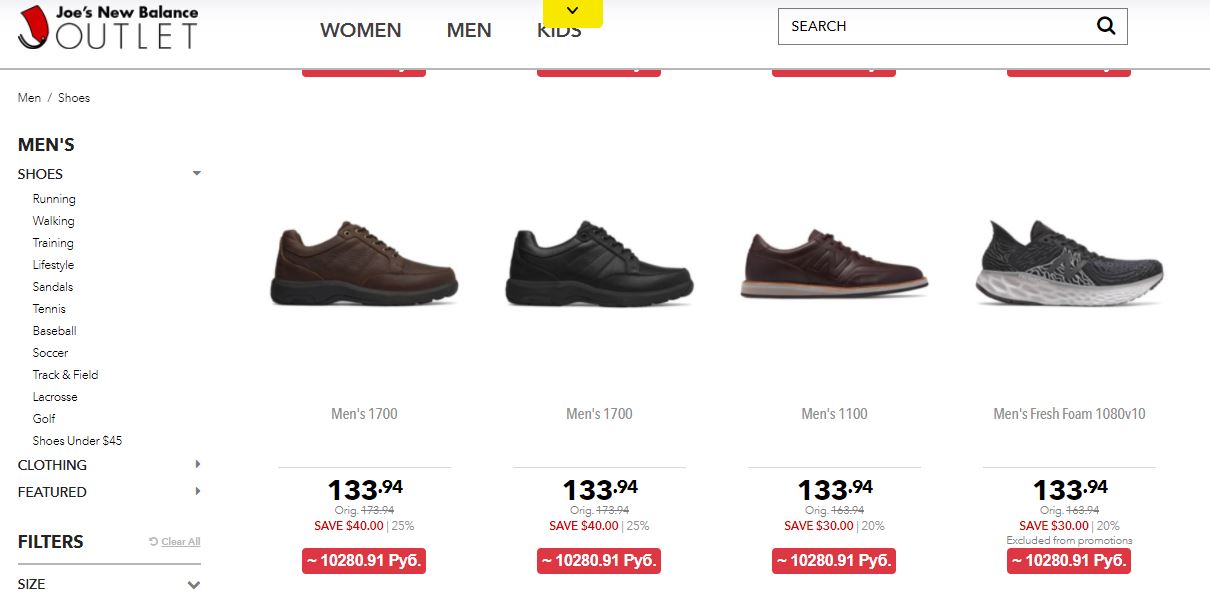Open brown Men's 1700 shoe image

click(364, 264)
